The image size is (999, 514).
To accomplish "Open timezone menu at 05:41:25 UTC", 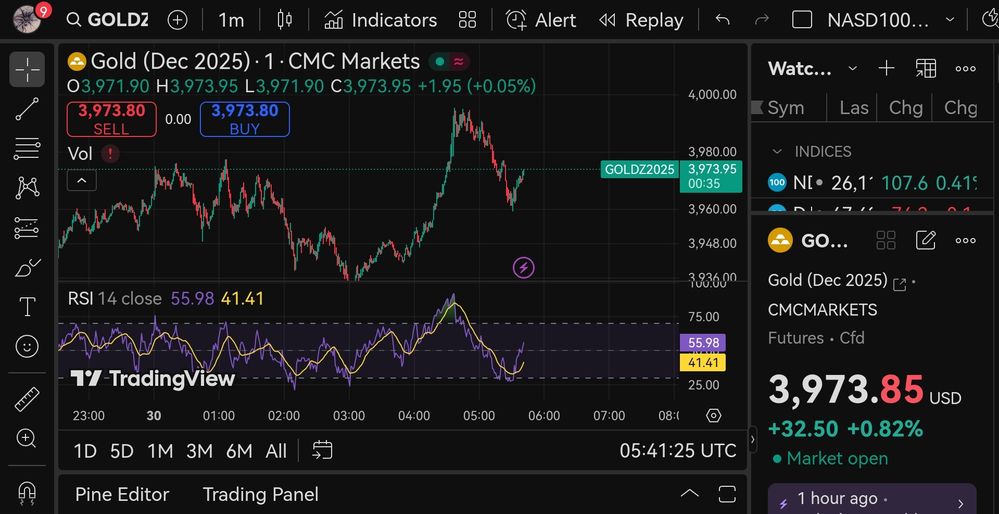I will click(x=678, y=451).
